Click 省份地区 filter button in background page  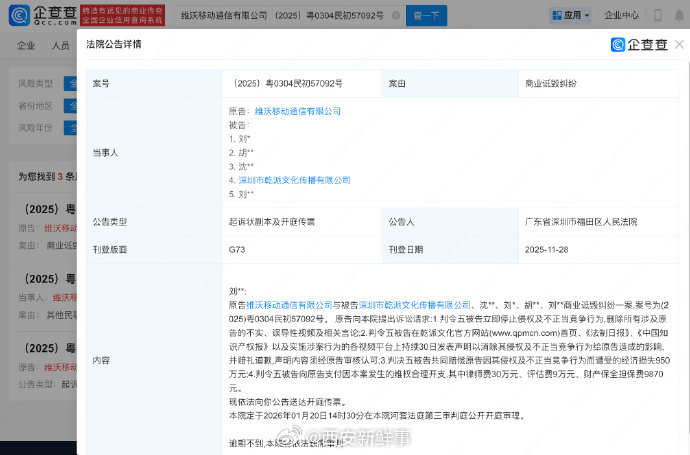tap(70, 106)
